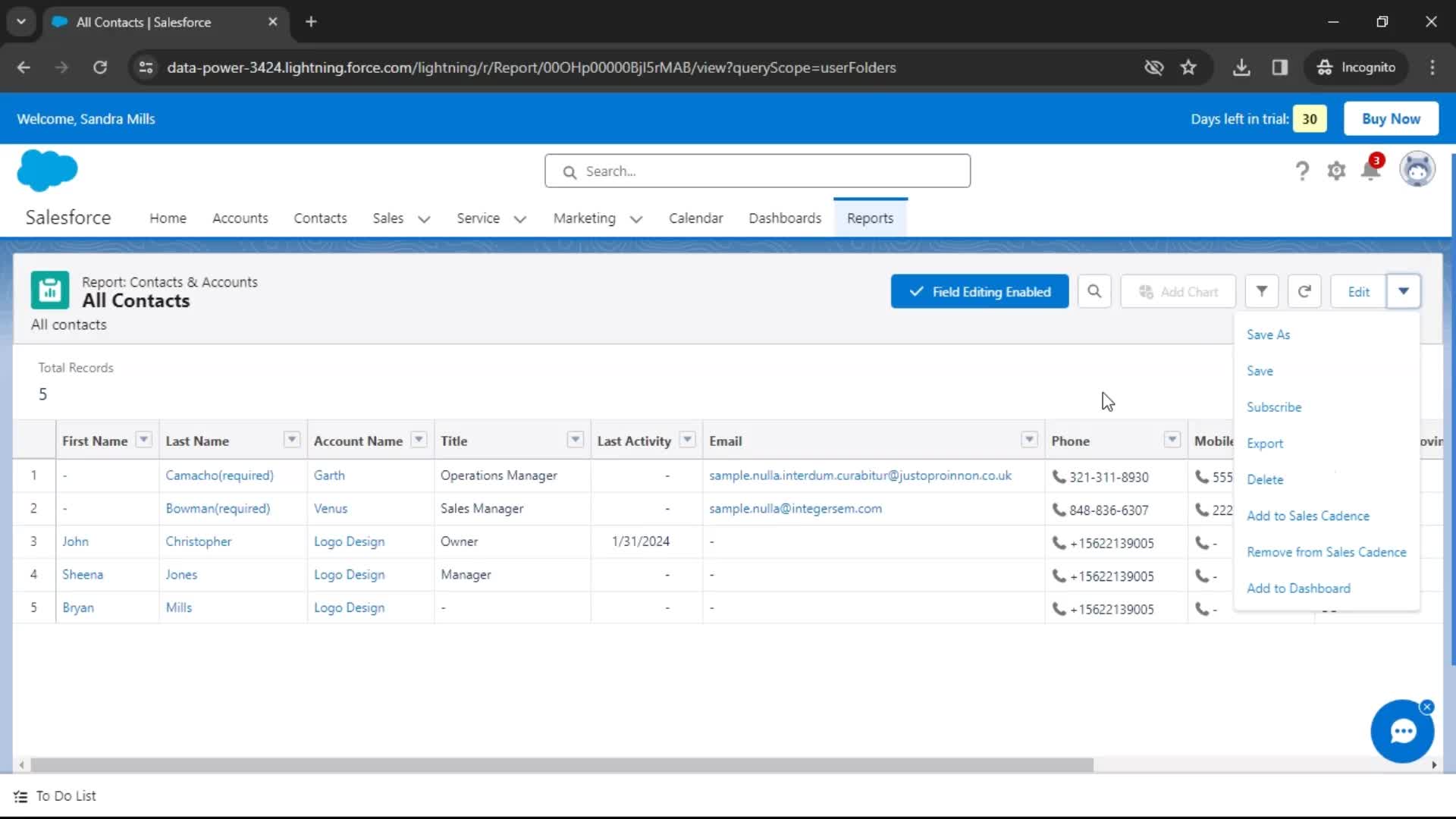Click the phone icon for 321-311-8930
The image size is (1456, 819).
click(1059, 476)
